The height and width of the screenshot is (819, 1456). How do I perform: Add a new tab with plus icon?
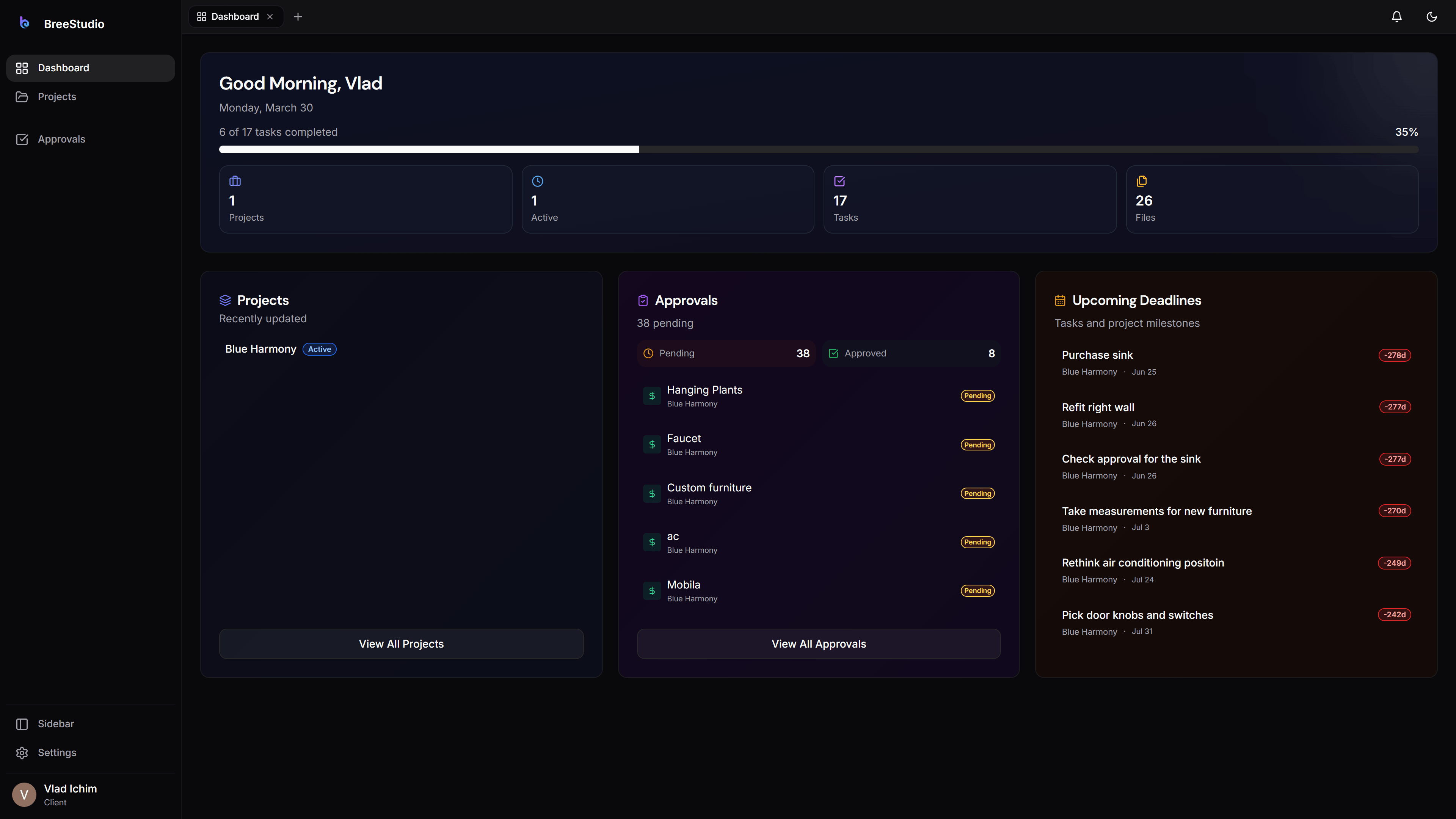[x=298, y=17]
